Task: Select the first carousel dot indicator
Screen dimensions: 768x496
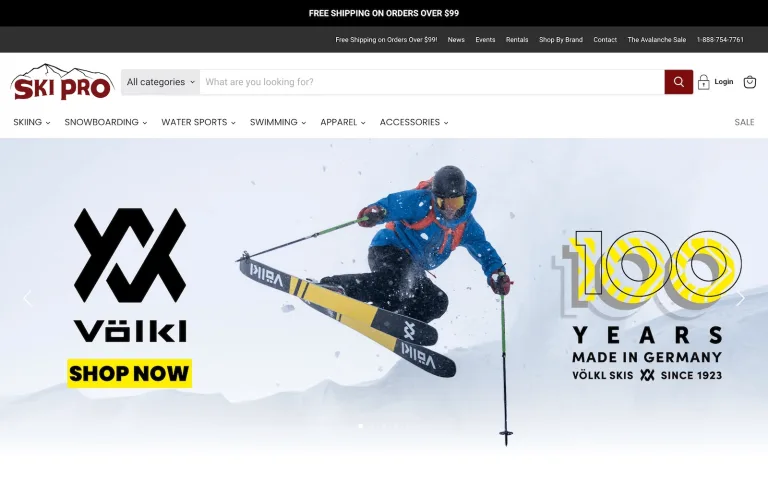Action: coord(360,426)
